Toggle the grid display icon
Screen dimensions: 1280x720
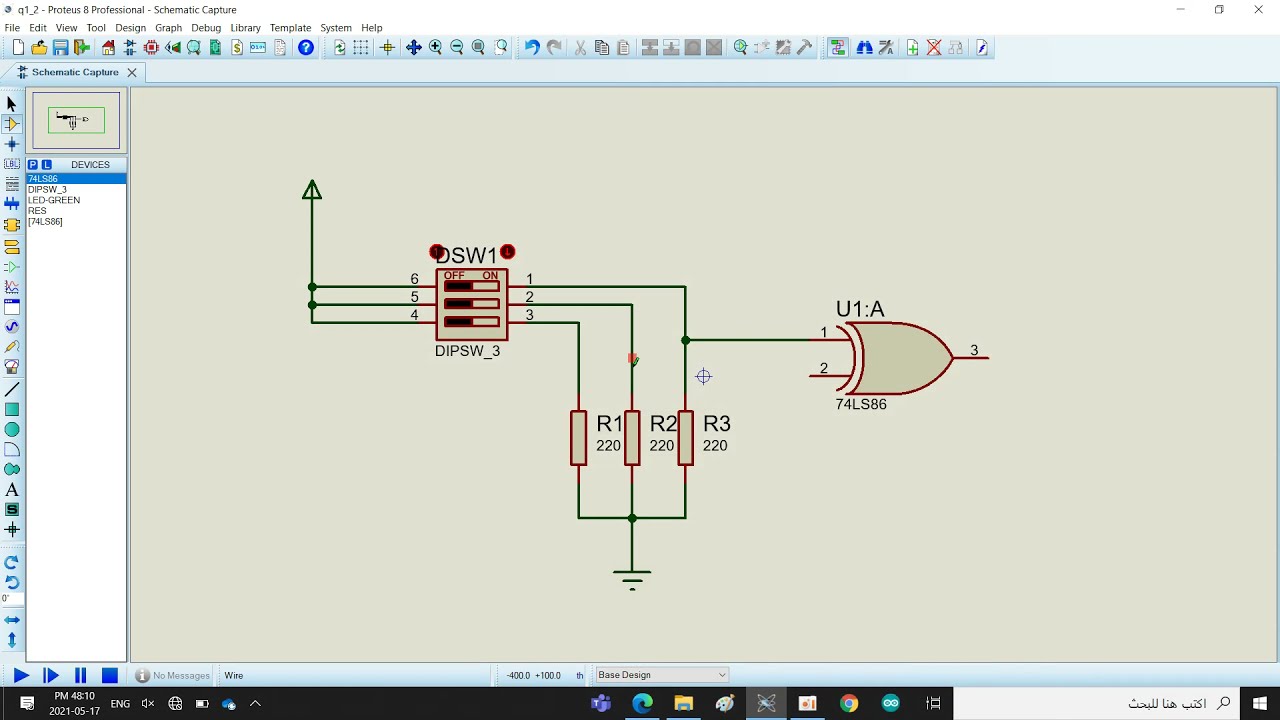coord(361,47)
